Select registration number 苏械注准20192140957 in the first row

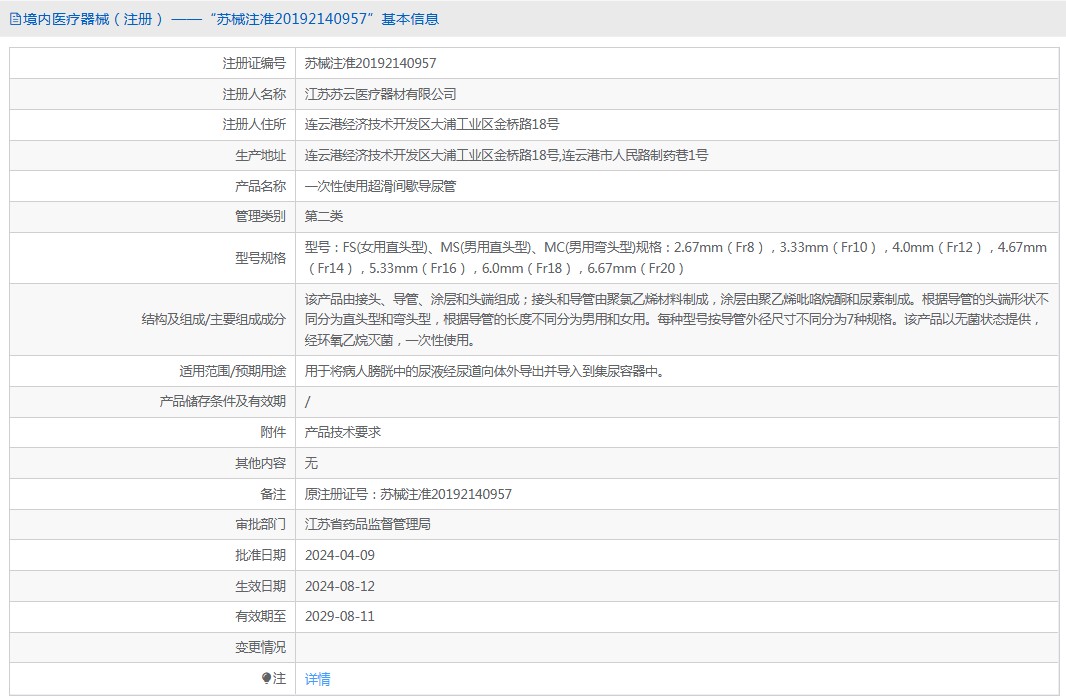[x=370, y=63]
